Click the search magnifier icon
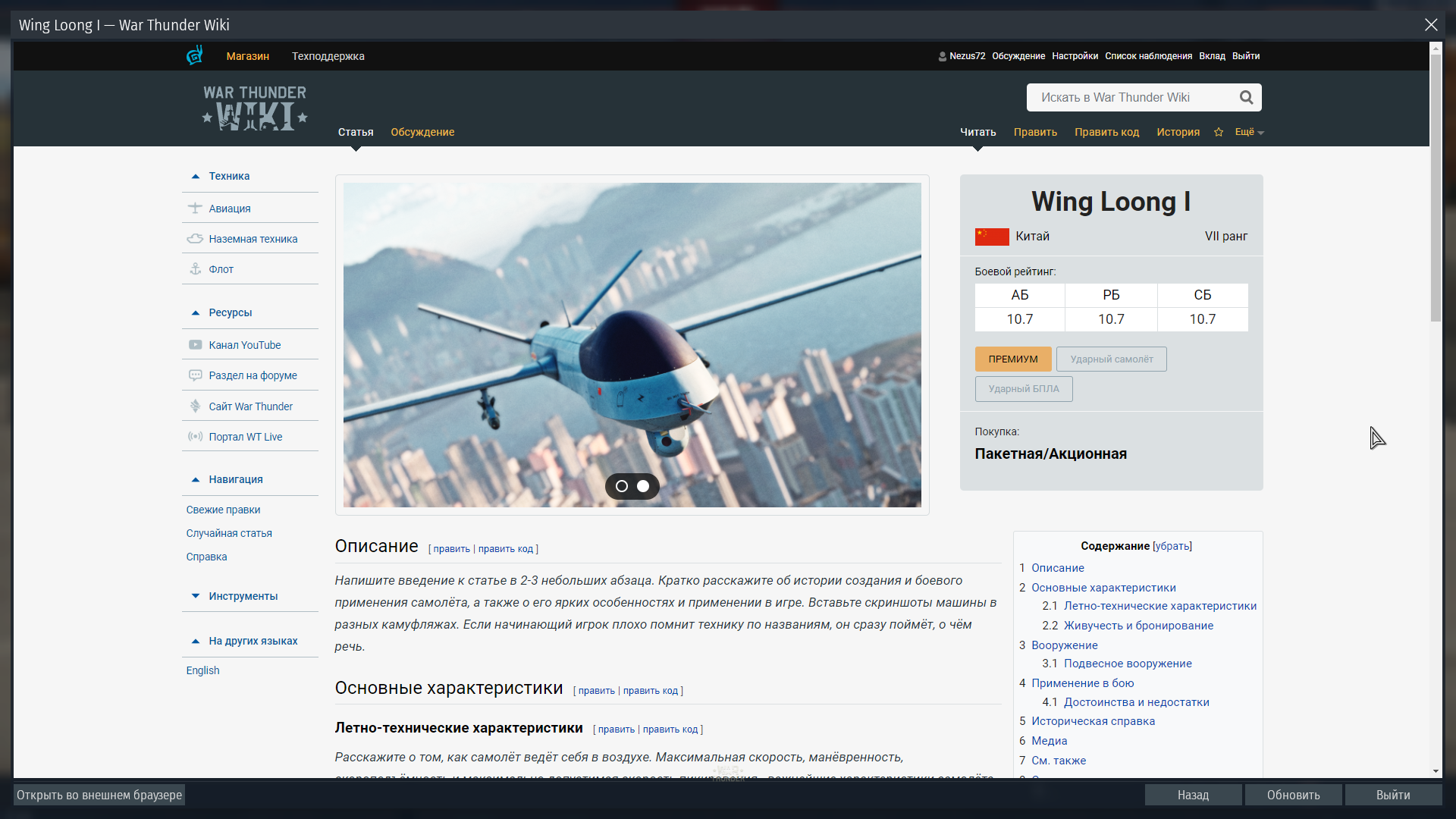 tap(1246, 97)
